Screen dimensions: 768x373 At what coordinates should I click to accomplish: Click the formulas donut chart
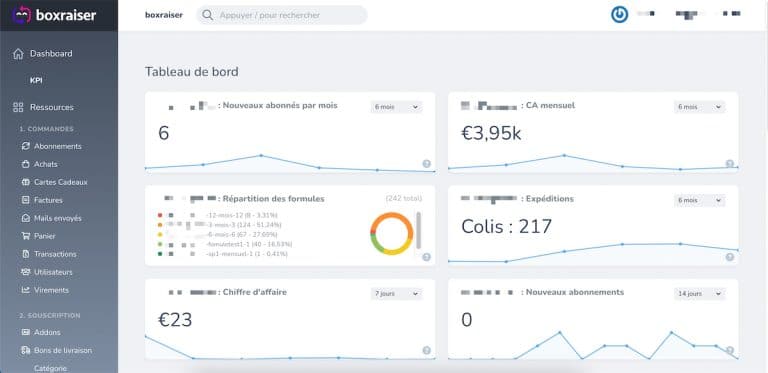pyautogui.click(x=391, y=234)
